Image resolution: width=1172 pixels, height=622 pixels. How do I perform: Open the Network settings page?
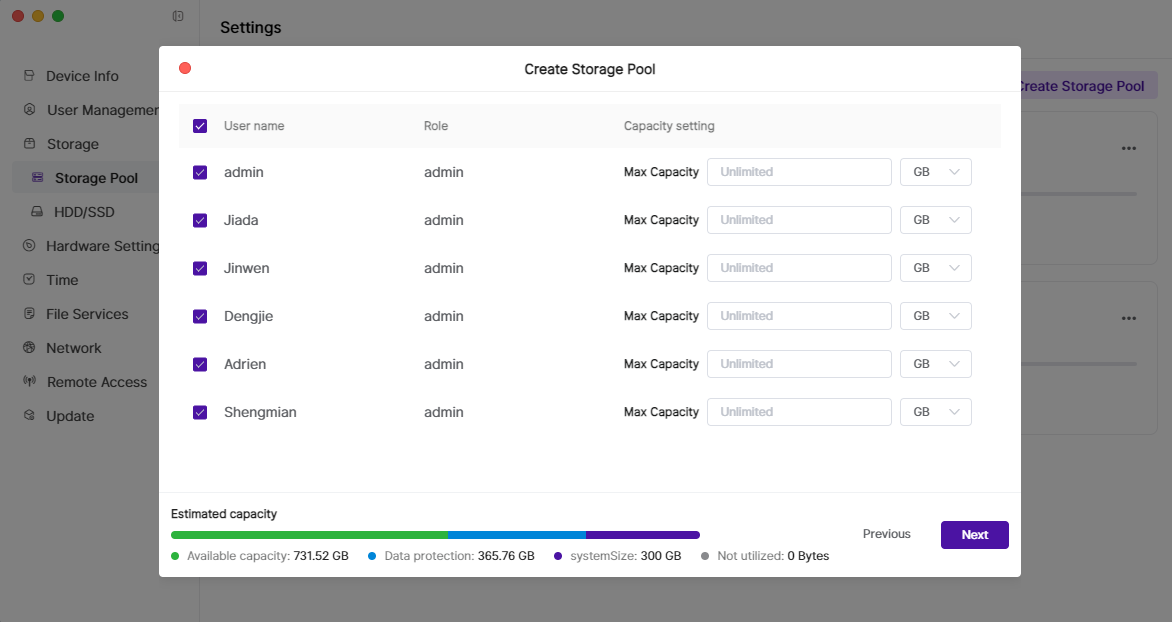tap(73, 348)
